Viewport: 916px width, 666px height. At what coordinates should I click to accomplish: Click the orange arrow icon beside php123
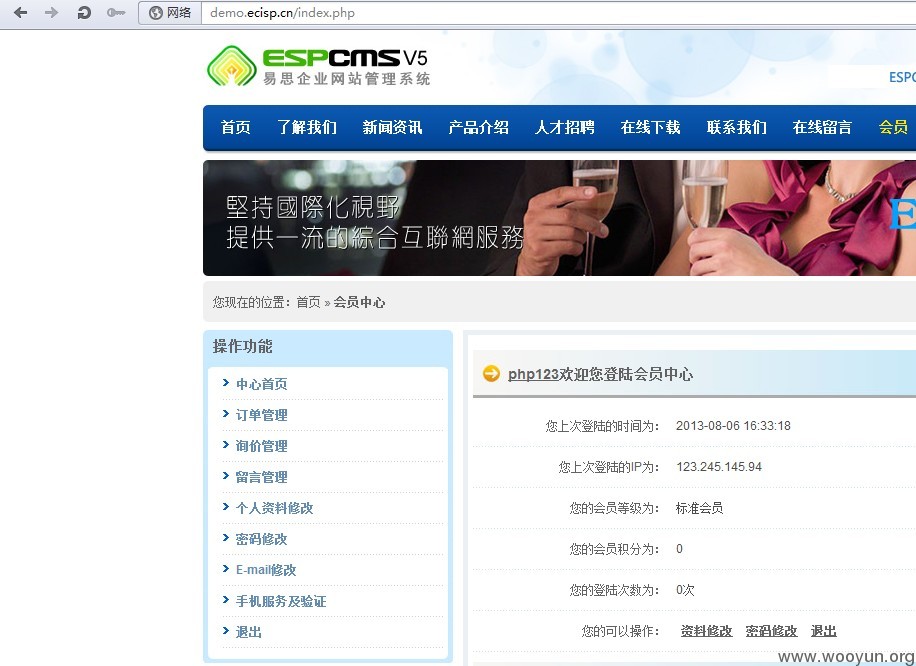pyautogui.click(x=491, y=374)
